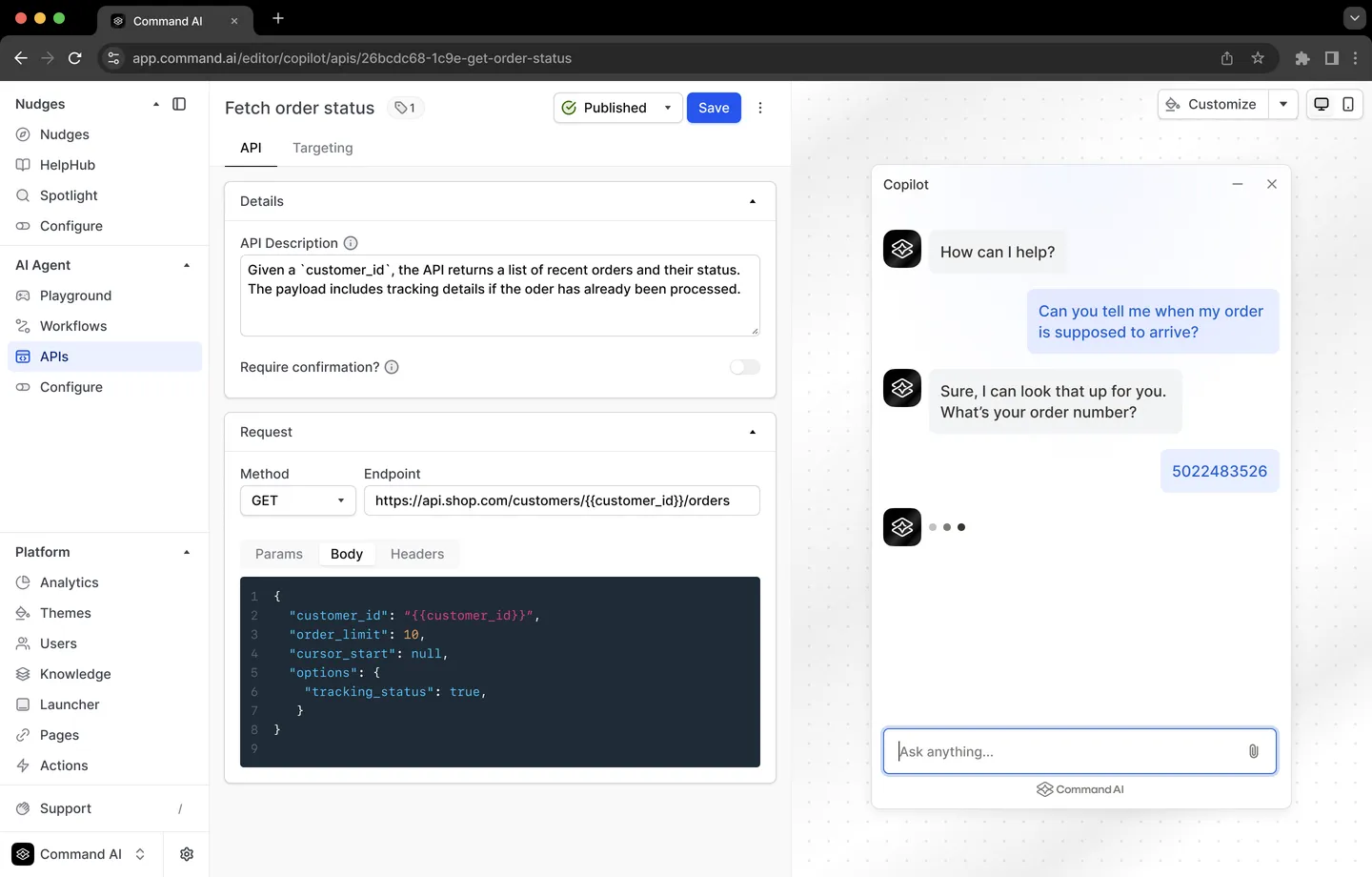Viewport: 1372px width, 877px height.
Task: Click into the API Description textarea
Action: (x=500, y=296)
